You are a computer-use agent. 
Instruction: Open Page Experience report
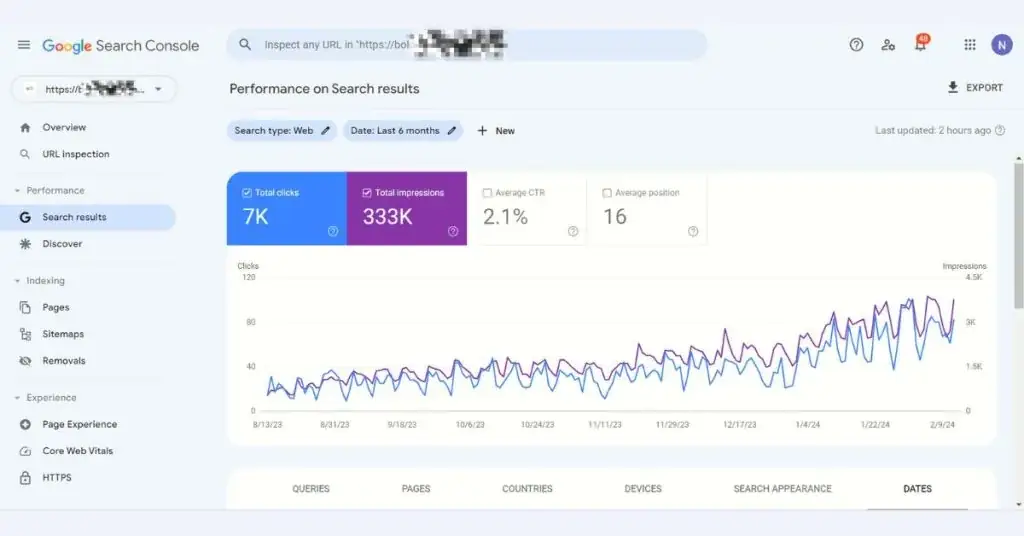pyautogui.click(x=80, y=424)
